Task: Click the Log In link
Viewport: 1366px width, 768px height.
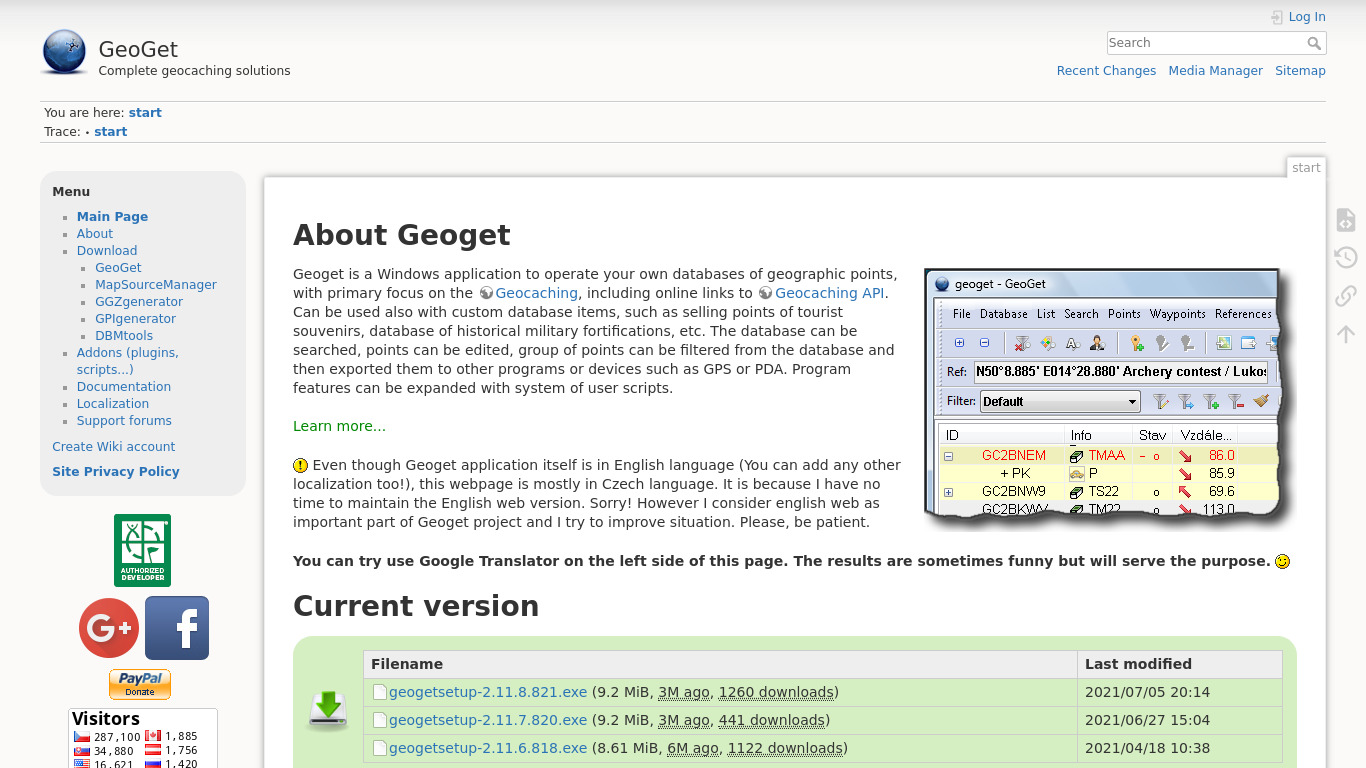Action: coord(1307,17)
